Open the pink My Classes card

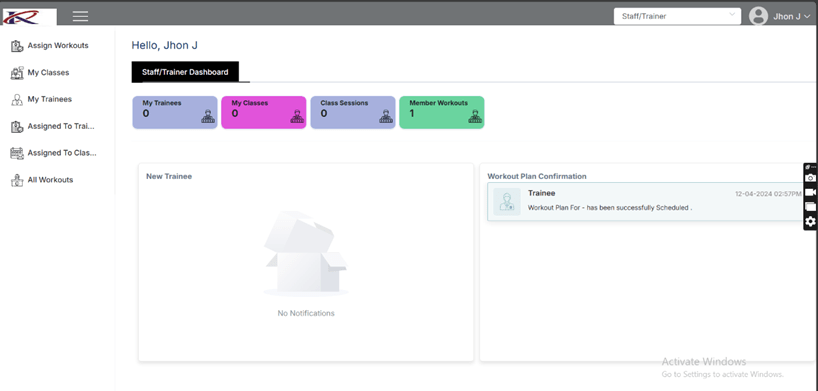click(x=264, y=112)
